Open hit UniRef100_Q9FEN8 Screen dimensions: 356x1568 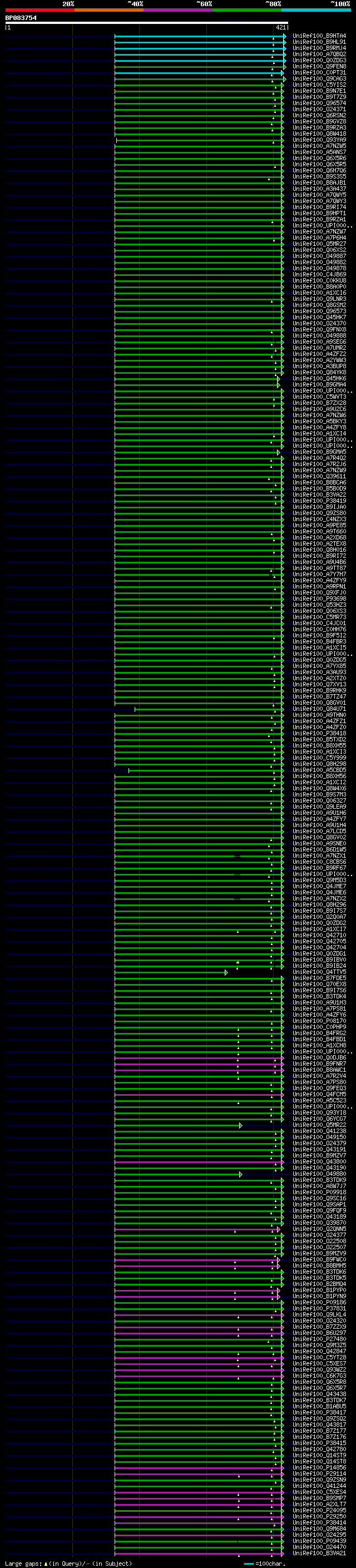click(319, 66)
